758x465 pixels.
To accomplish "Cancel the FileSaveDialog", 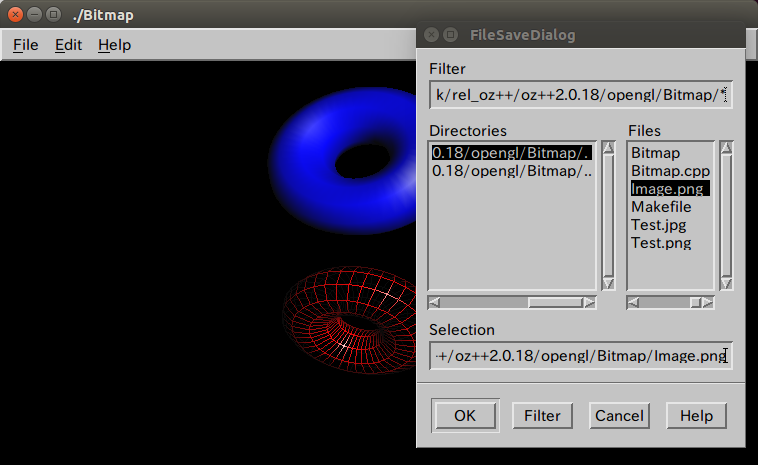I will click(x=619, y=416).
